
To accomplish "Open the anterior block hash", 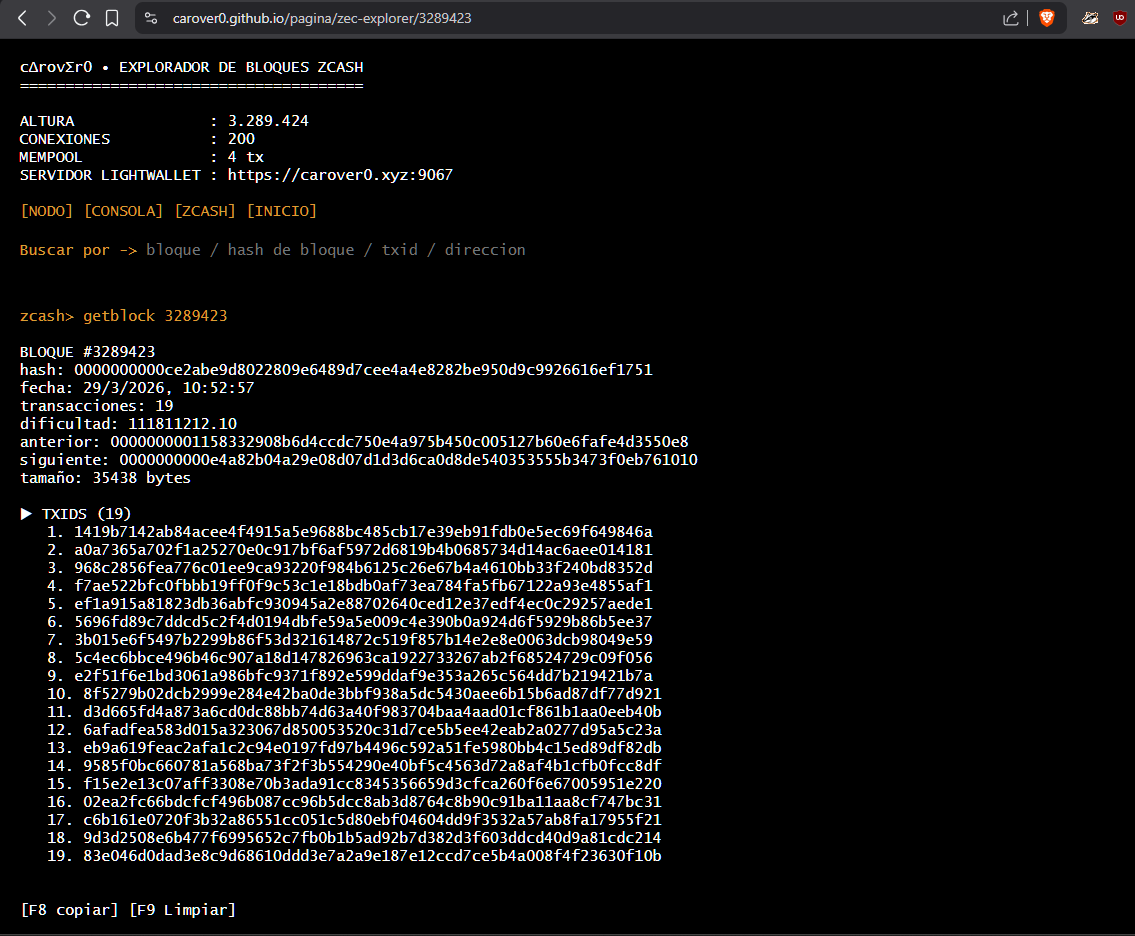I will tap(400, 442).
